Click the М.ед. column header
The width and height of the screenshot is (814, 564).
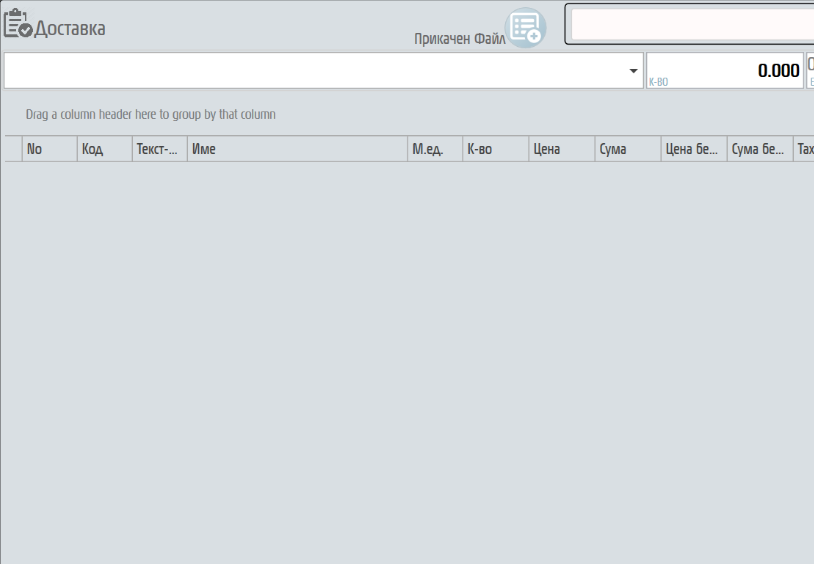click(434, 149)
